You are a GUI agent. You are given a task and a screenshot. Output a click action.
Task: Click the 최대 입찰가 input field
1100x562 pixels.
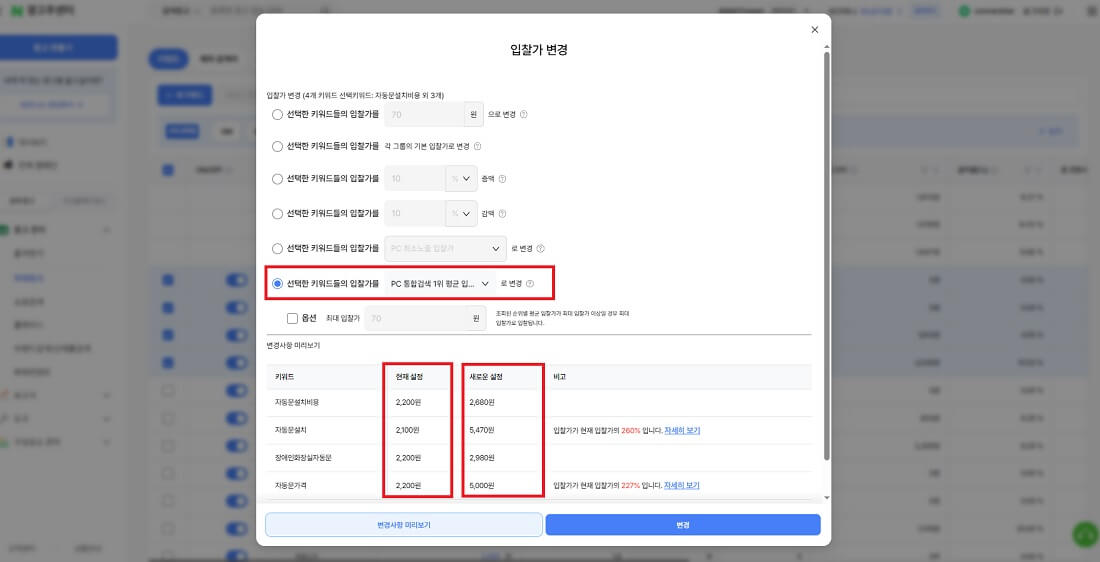(415, 319)
